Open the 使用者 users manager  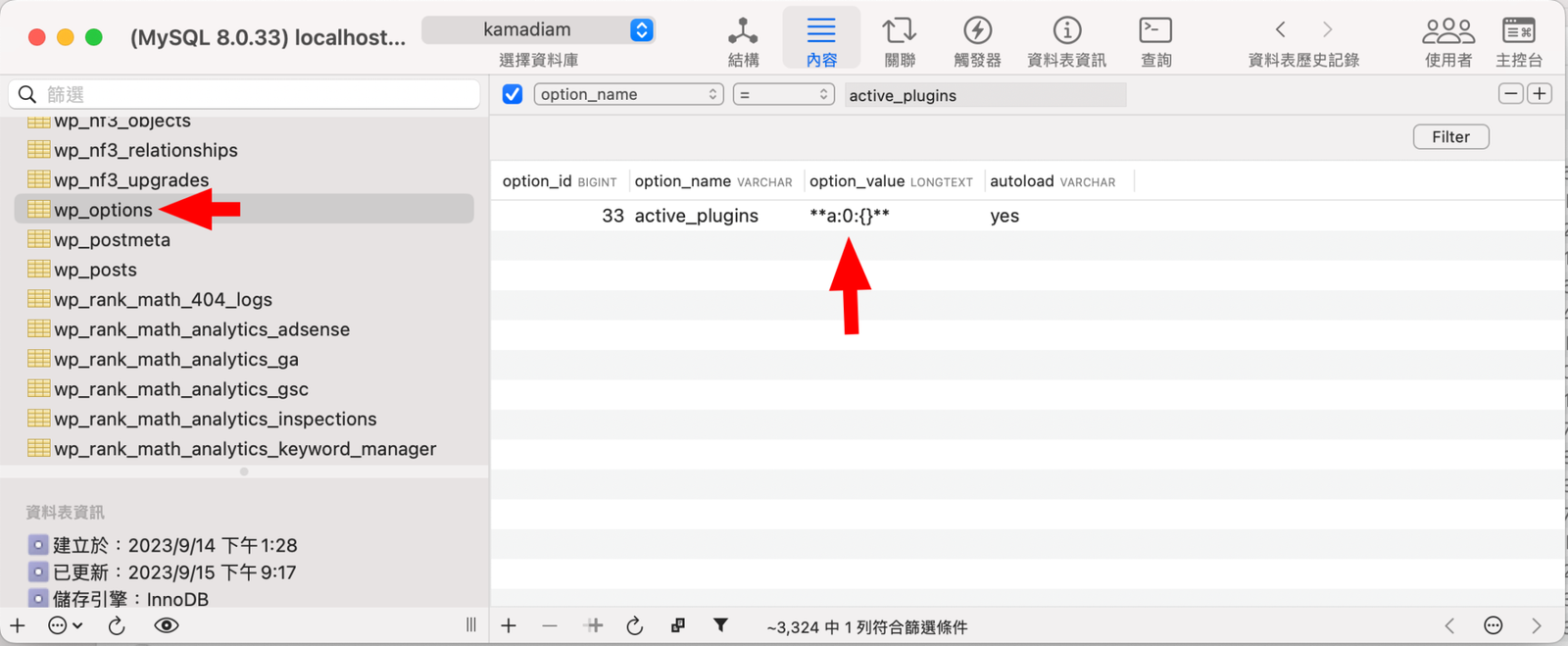tap(1447, 42)
